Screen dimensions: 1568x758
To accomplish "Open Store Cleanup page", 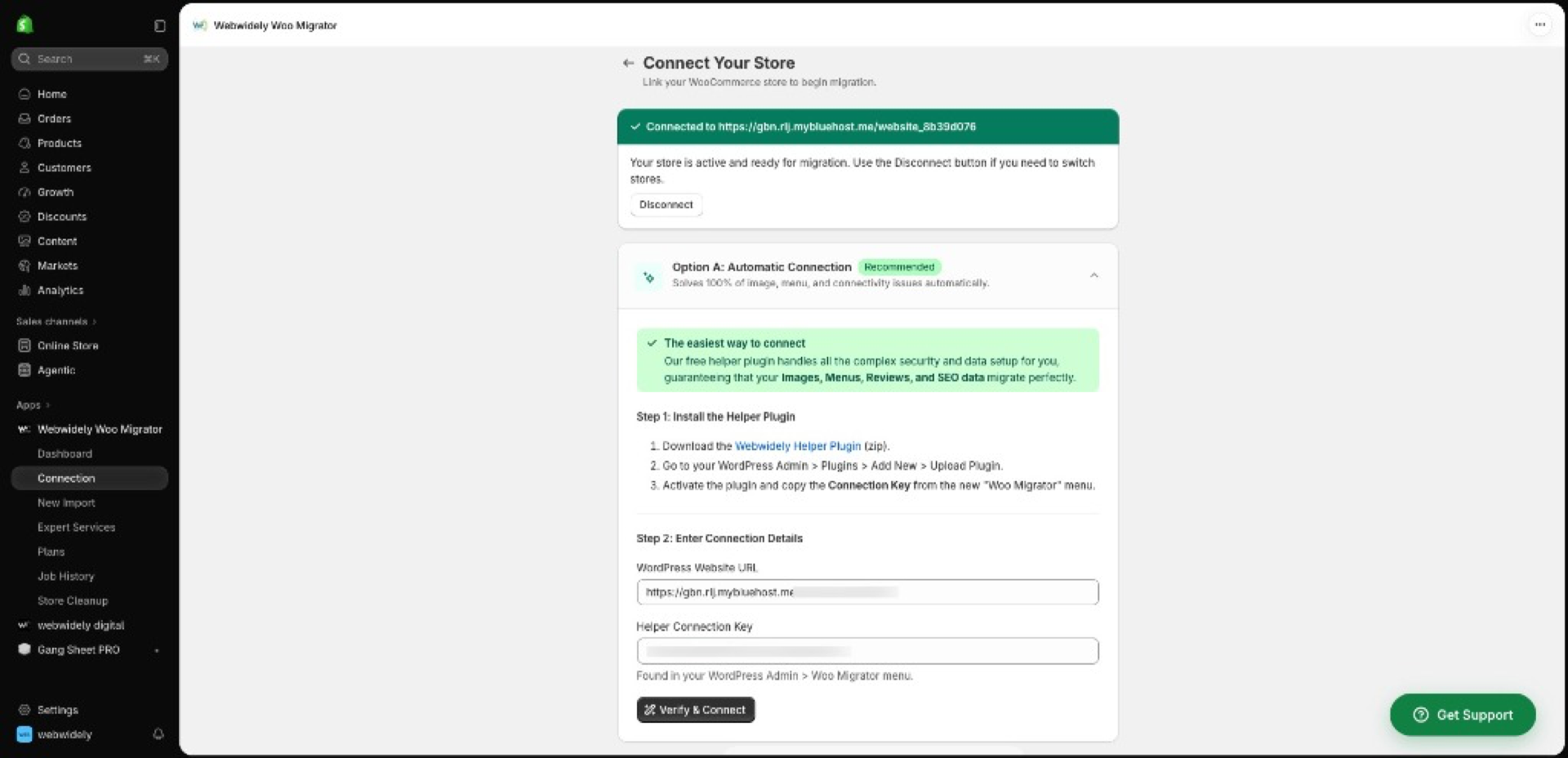I will pyautogui.click(x=73, y=600).
